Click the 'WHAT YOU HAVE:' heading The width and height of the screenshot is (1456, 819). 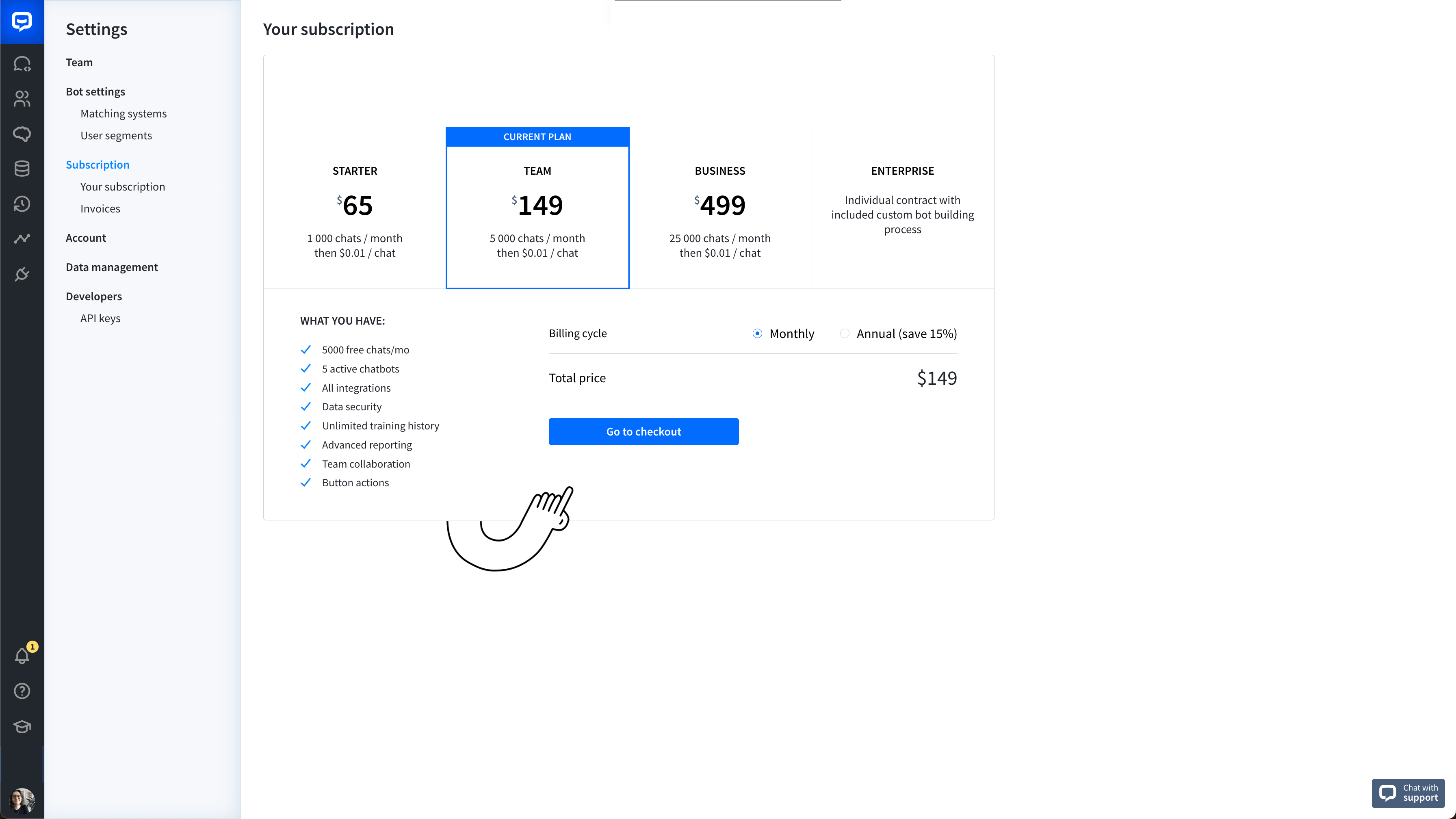pos(342,321)
